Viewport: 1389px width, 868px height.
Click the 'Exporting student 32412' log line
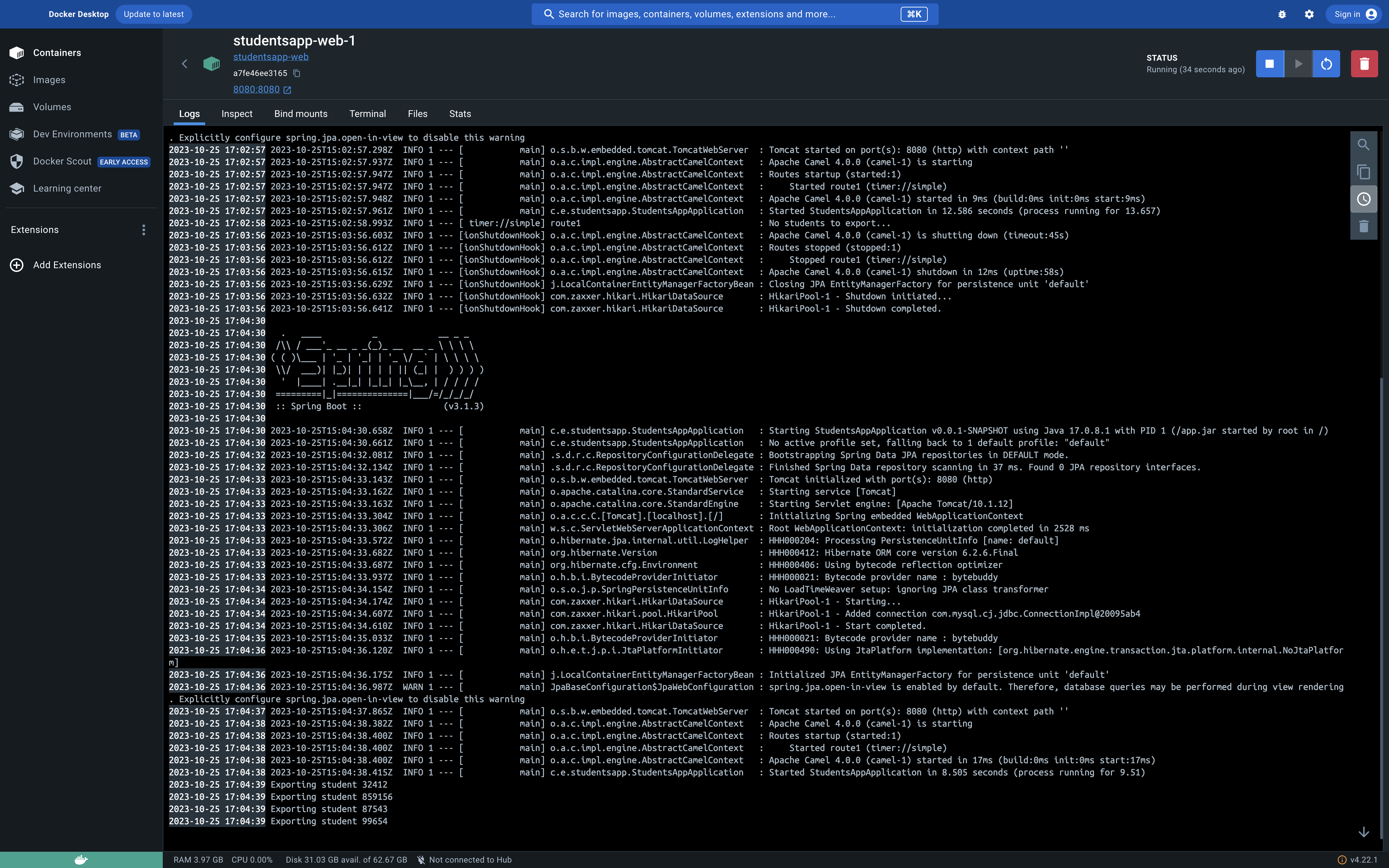[x=278, y=785]
